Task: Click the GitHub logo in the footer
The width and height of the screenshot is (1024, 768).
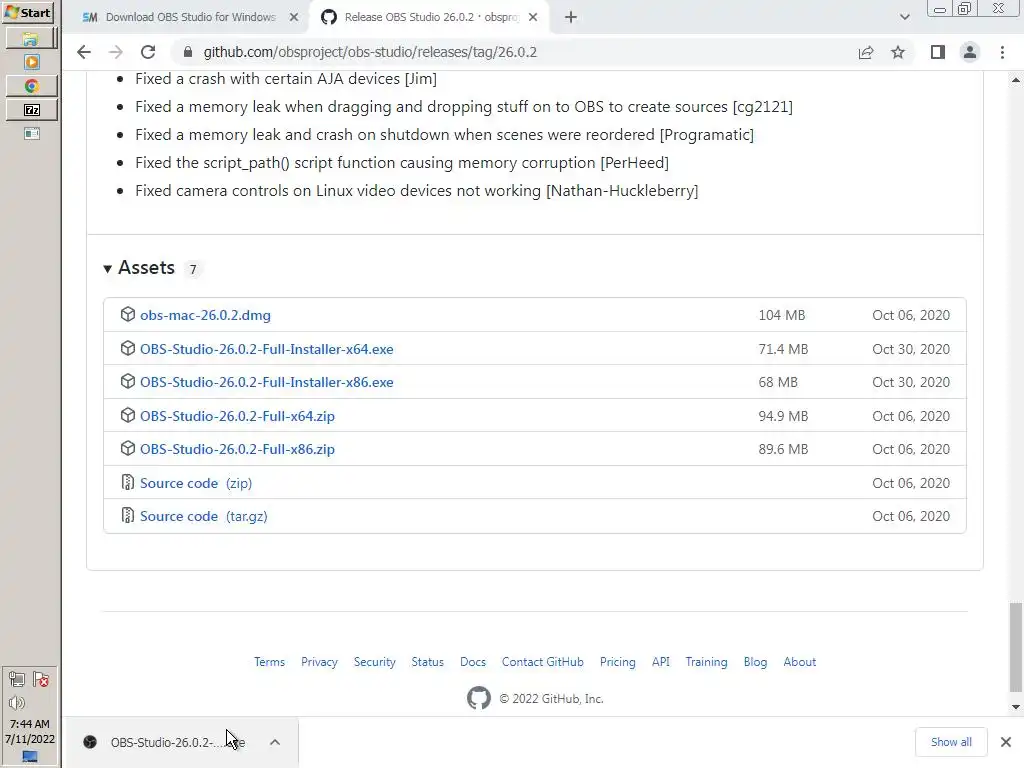Action: tap(479, 698)
